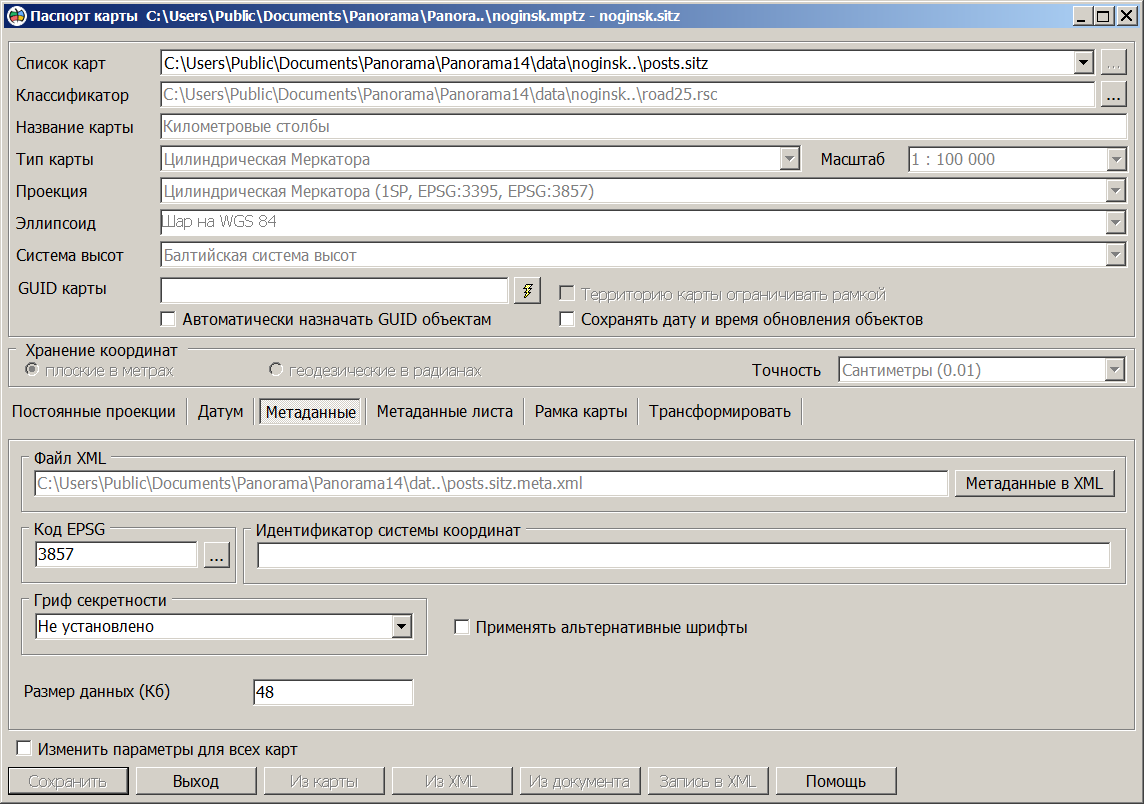Open Помощь help button

pyautogui.click(x=835, y=781)
